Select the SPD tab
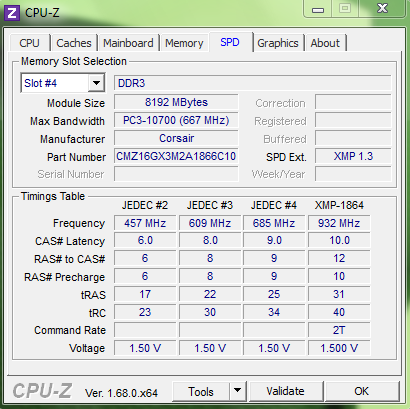Screen dimensions: 410x409 pyautogui.click(x=230, y=42)
